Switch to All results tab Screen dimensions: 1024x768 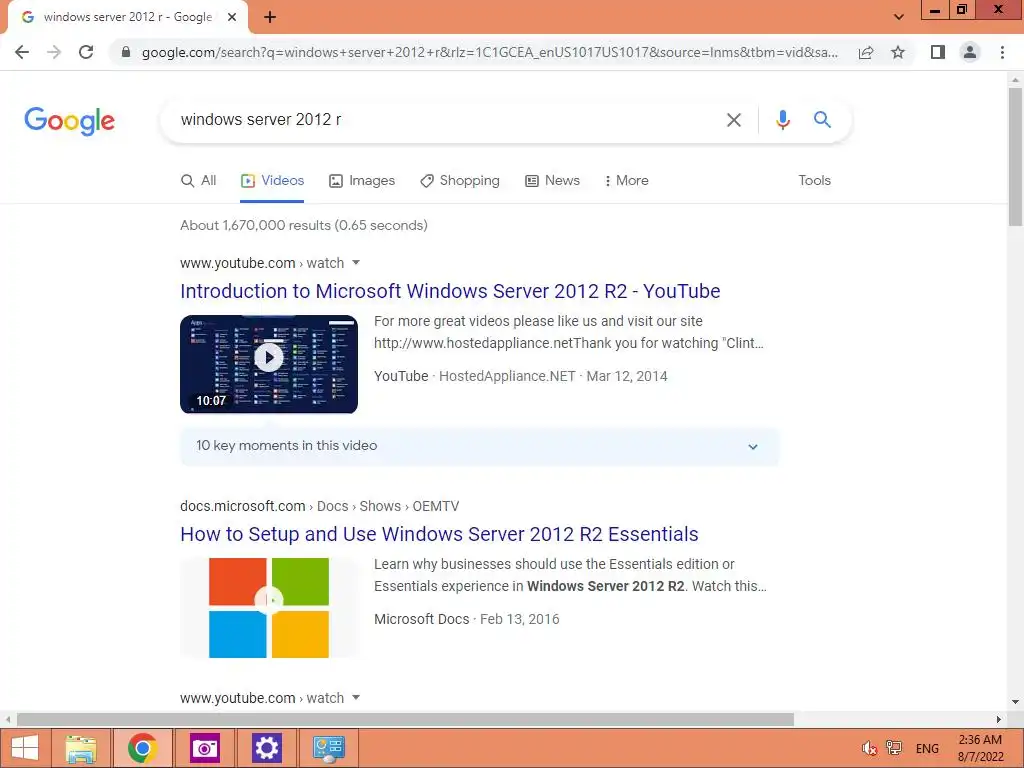(199, 180)
